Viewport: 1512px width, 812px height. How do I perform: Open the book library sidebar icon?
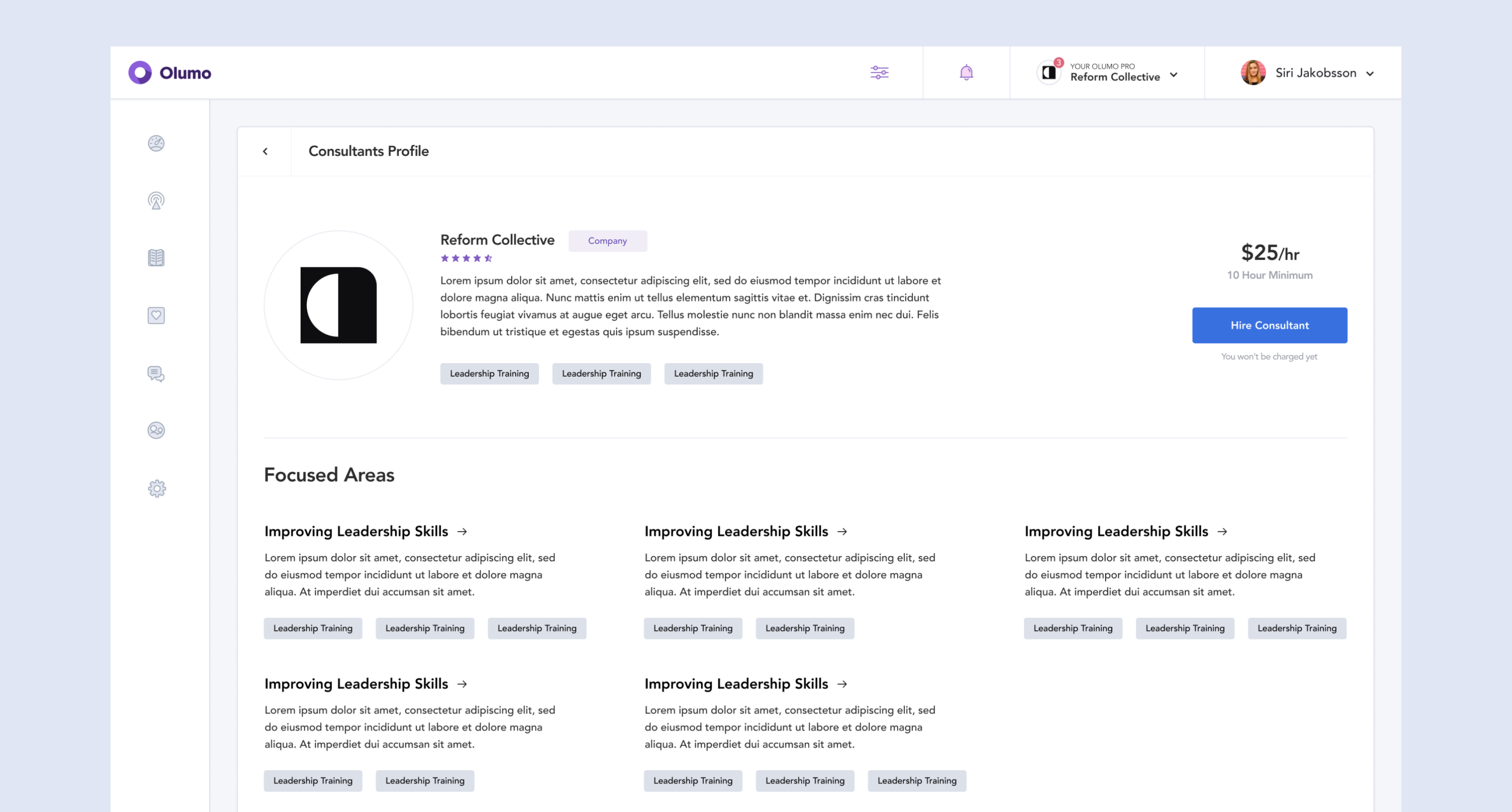pyautogui.click(x=156, y=258)
